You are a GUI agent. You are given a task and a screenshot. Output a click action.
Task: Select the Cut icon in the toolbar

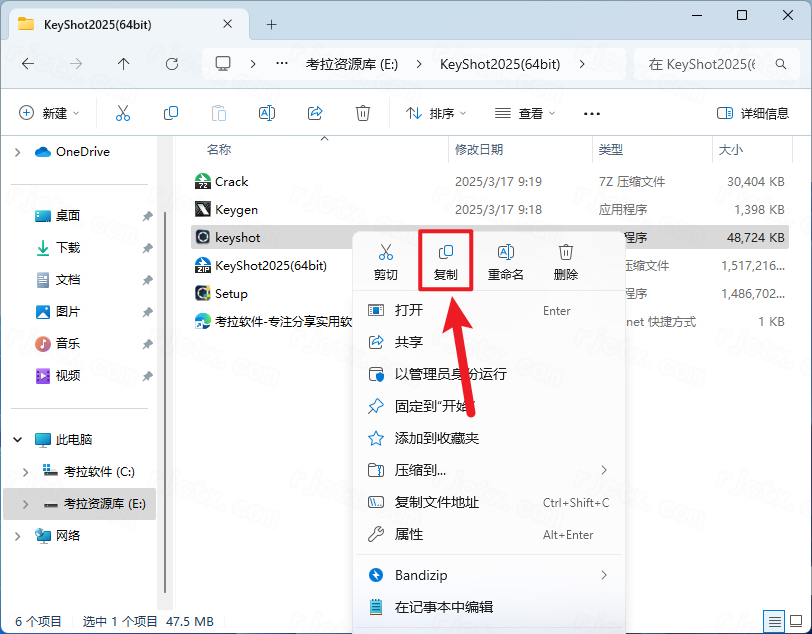[x=123, y=113]
